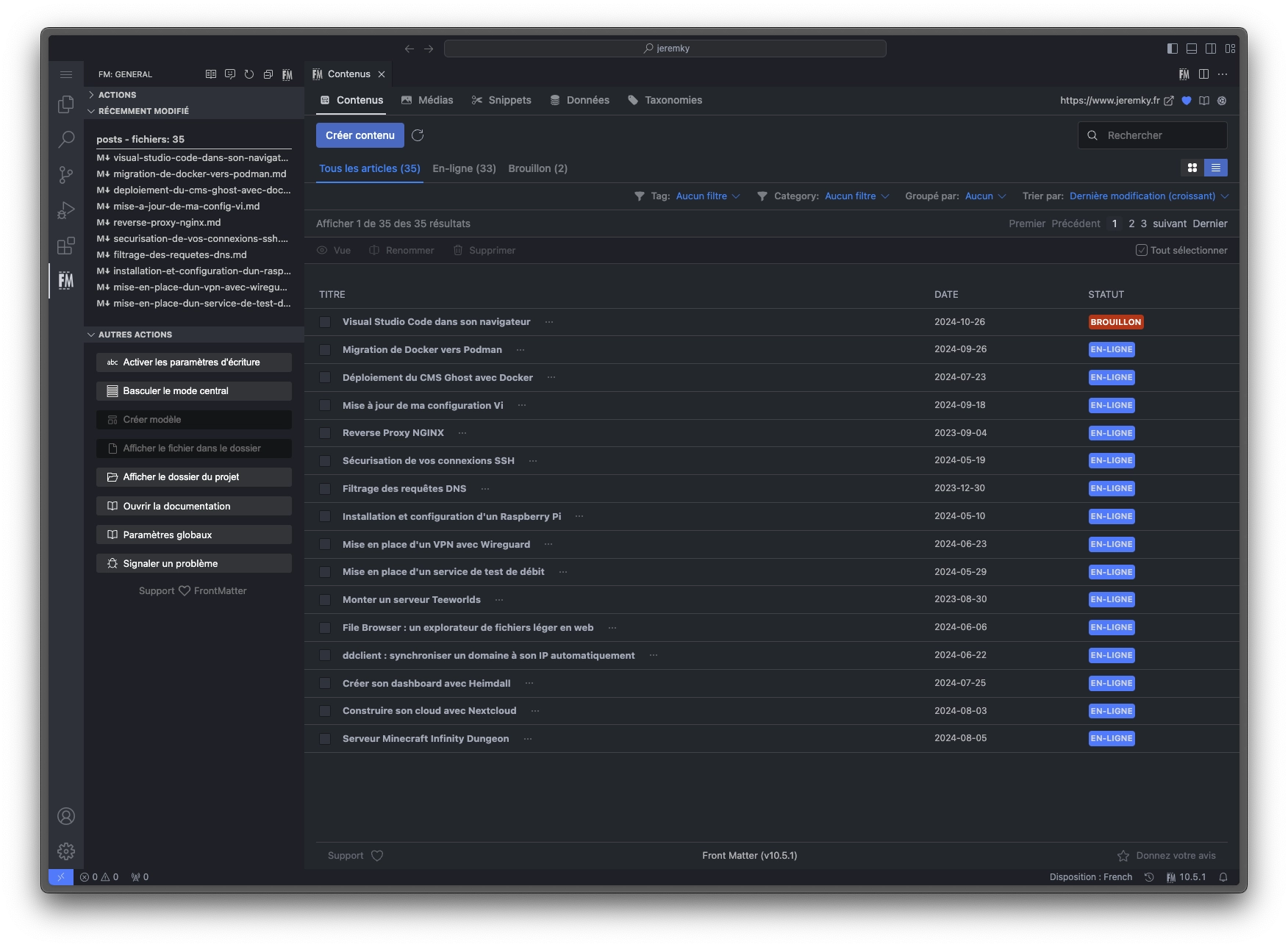Click the Créer contenu button
This screenshot has width=1288, height=947.
360,135
